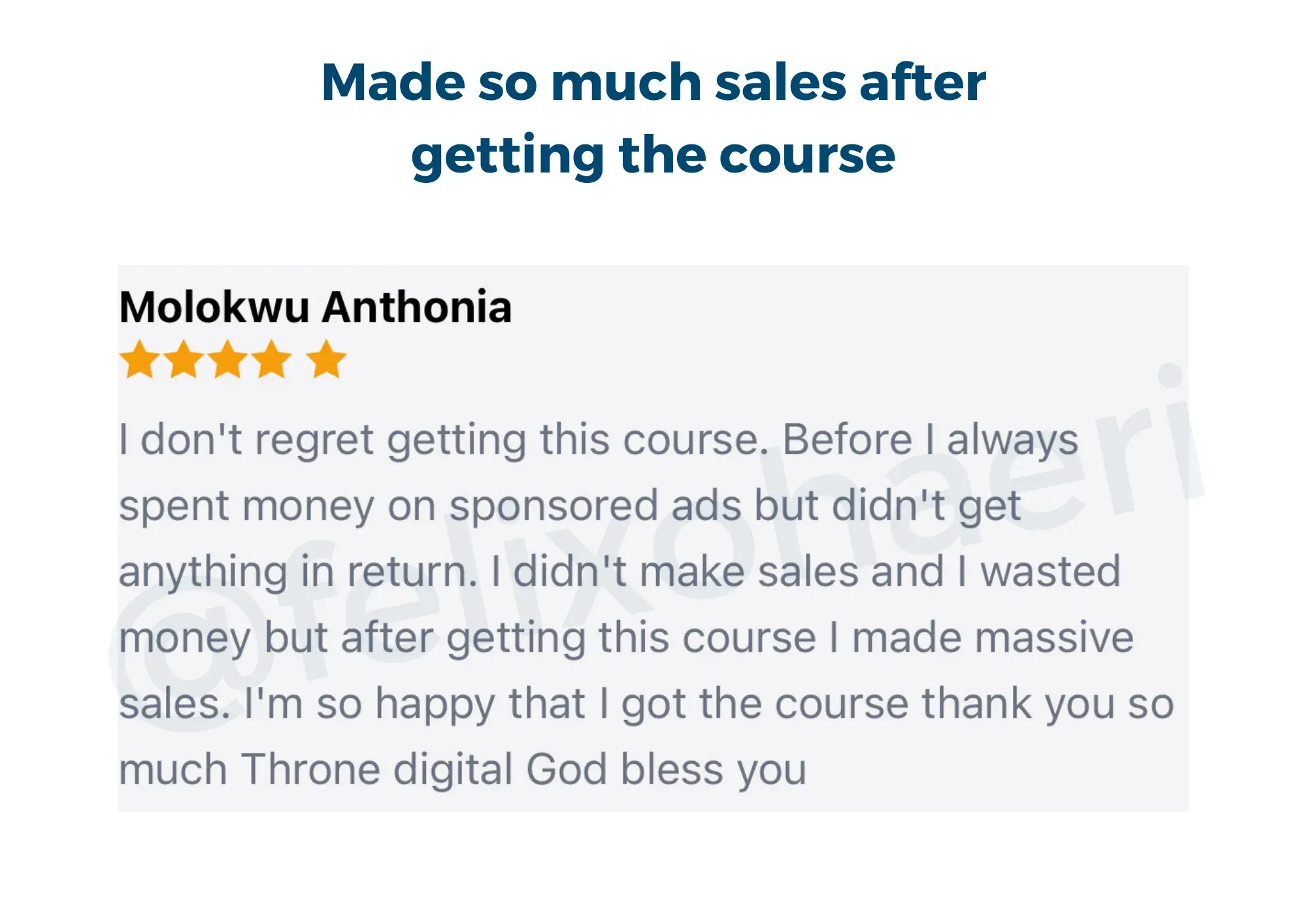Image resolution: width=1307 pixels, height=924 pixels.
Task: Click the fourth orange rating star
Action: tap(272, 359)
